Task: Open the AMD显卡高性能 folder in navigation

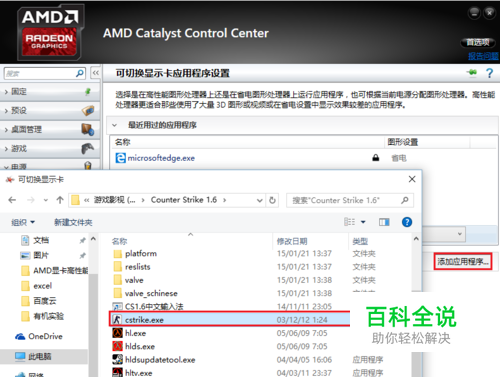Action: tap(61, 270)
